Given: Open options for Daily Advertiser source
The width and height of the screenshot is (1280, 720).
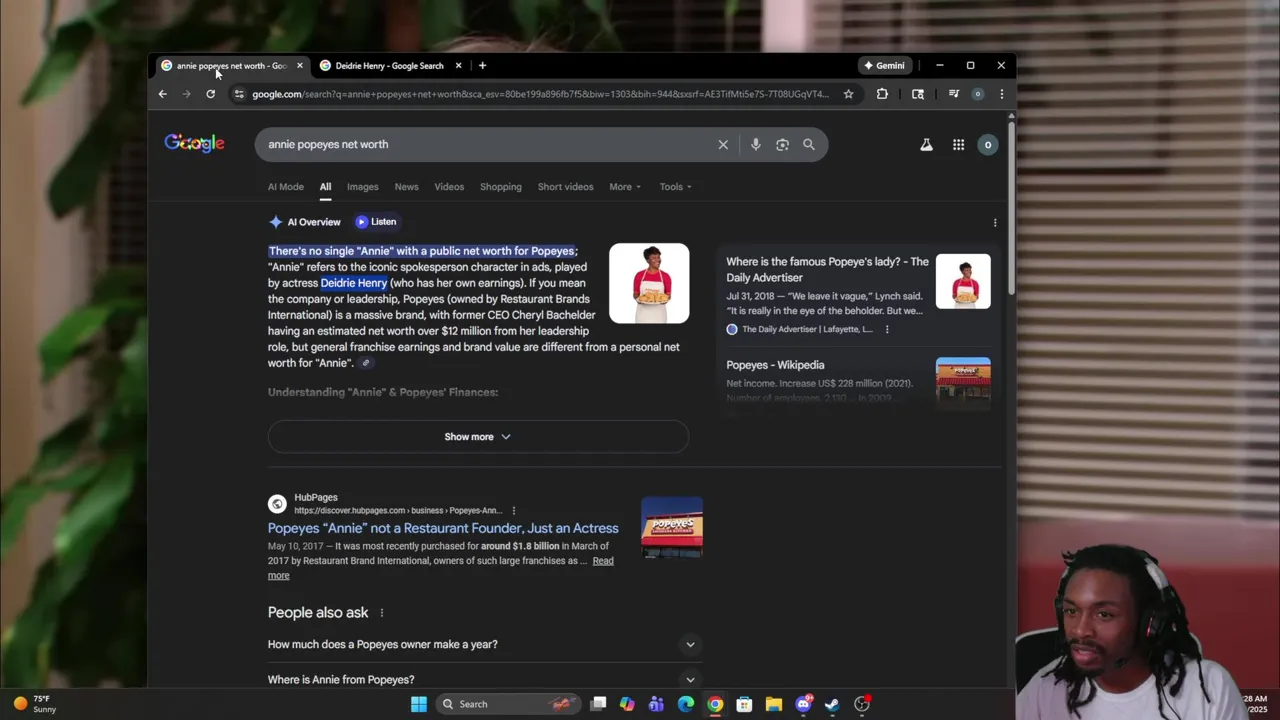Looking at the screenshot, I should pos(886,329).
